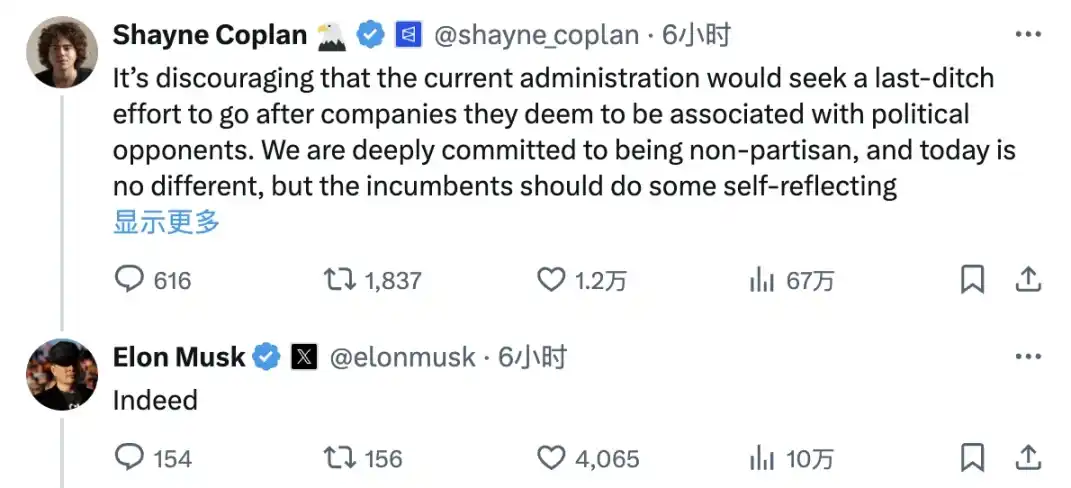This screenshot has height=488, width=1071.
Task: Reply to Elon Musk's Indeed tweet
Action: [130, 458]
